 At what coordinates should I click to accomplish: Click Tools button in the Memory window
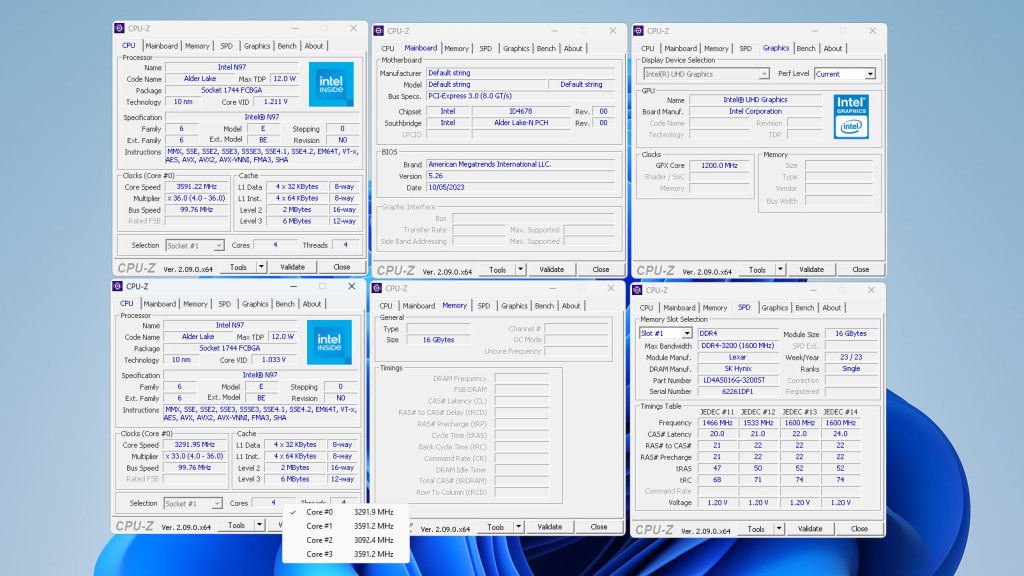[x=496, y=526]
